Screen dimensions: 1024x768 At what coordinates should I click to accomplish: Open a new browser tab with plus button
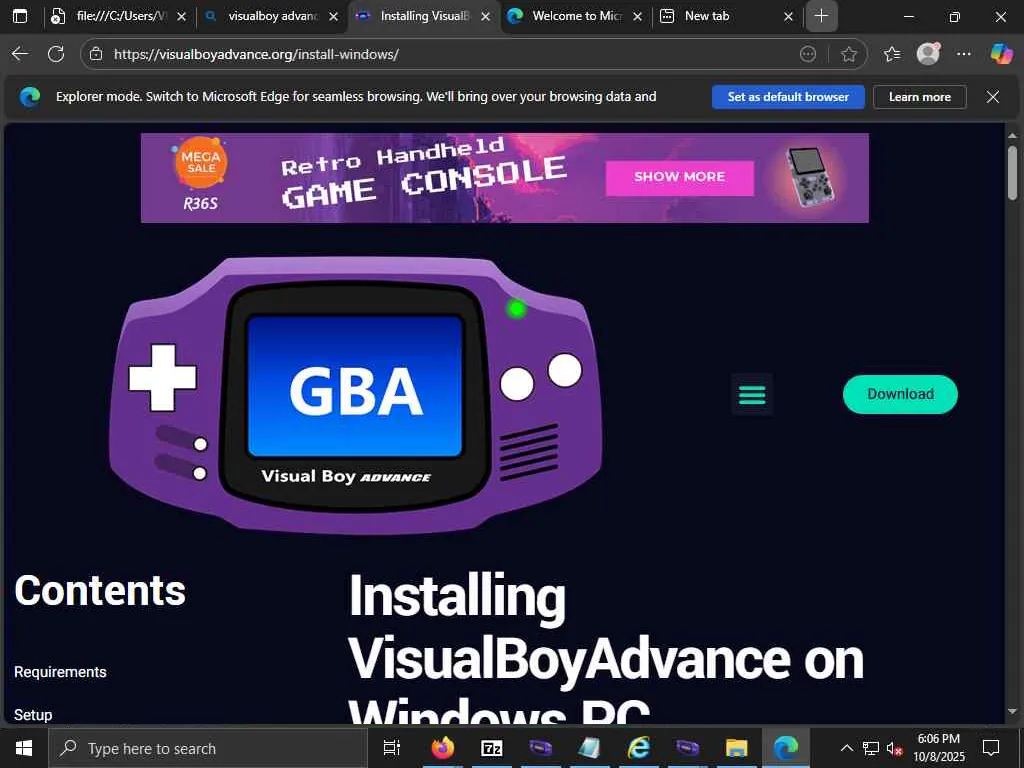[x=822, y=16]
